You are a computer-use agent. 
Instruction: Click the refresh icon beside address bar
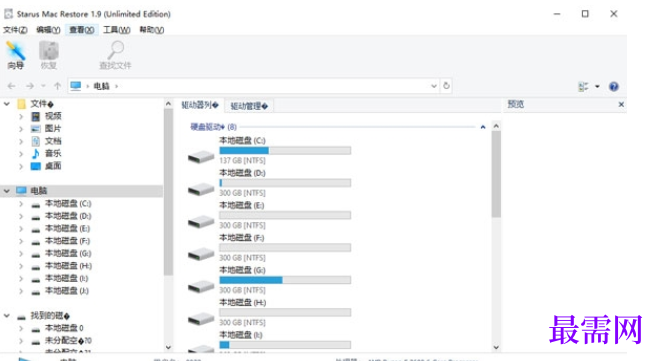(446, 86)
